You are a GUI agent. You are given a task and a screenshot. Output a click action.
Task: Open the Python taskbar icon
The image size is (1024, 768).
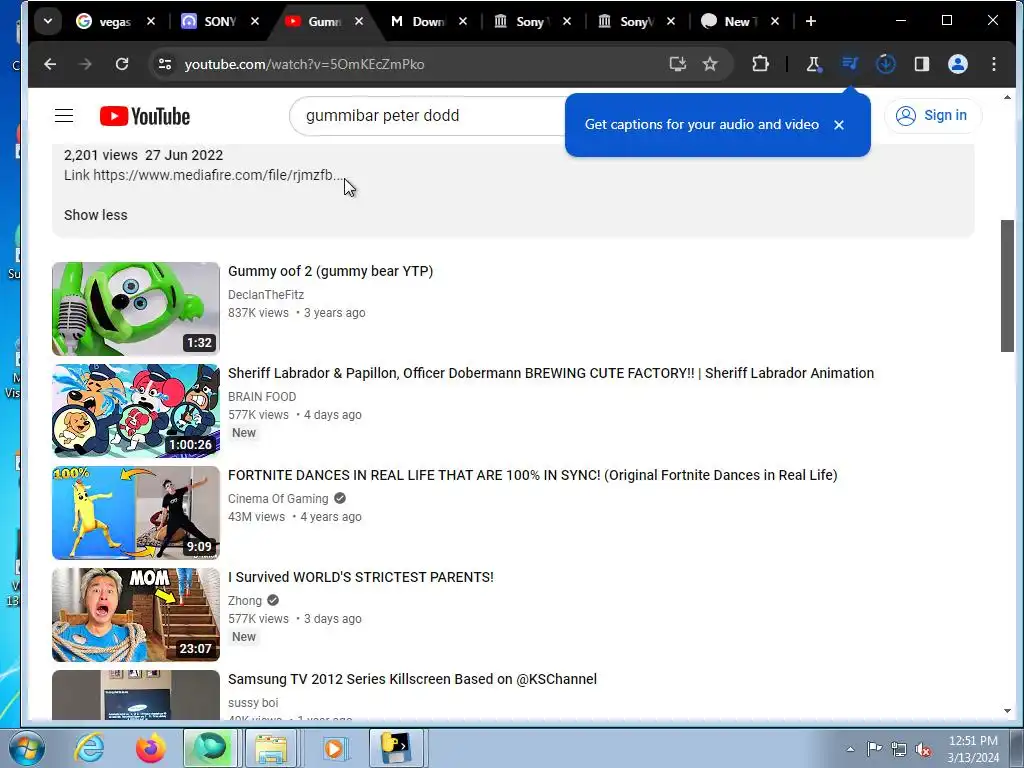pyautogui.click(x=396, y=748)
